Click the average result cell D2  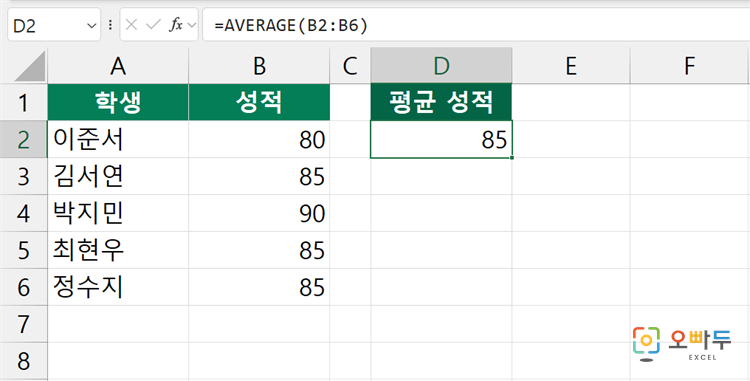[441, 139]
